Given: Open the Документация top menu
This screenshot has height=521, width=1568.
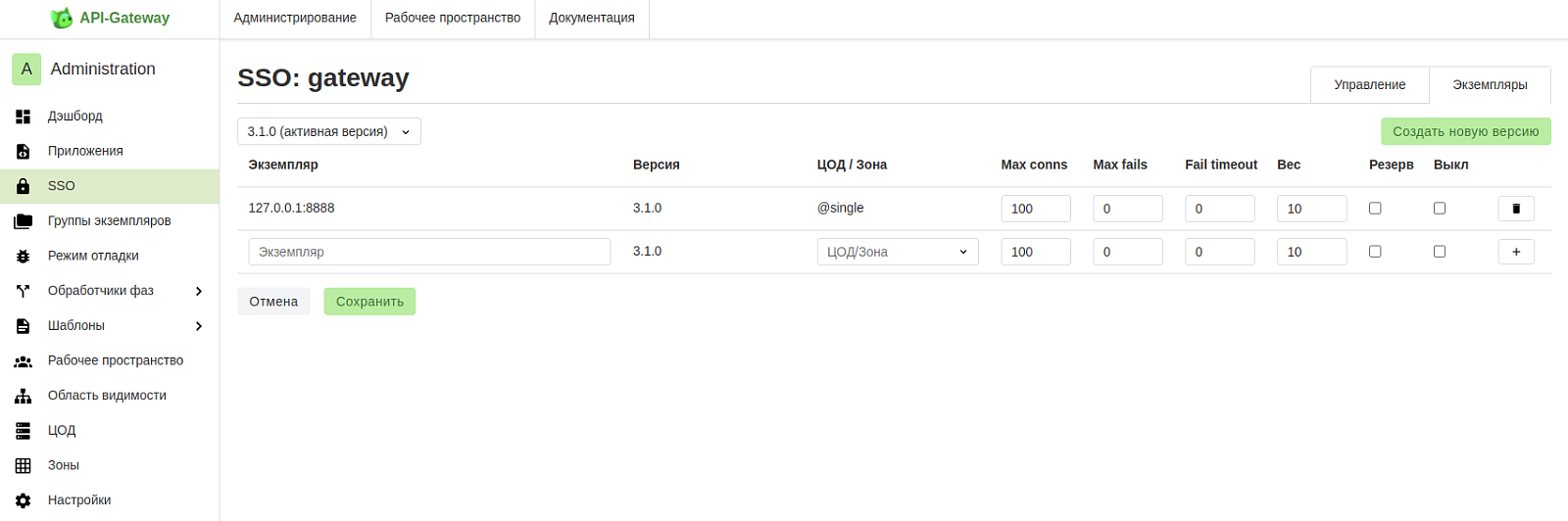Looking at the screenshot, I should click(x=592, y=19).
